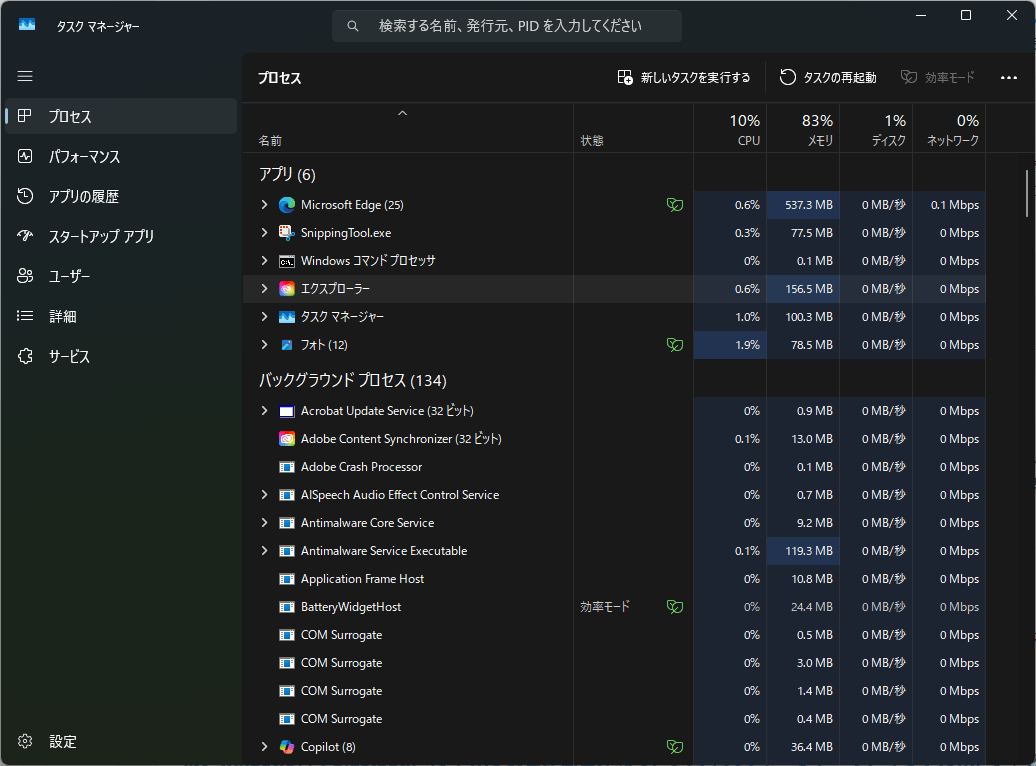Click the タスク マネージャー process row icon
This screenshot has height=766, width=1036.
[x=287, y=317]
